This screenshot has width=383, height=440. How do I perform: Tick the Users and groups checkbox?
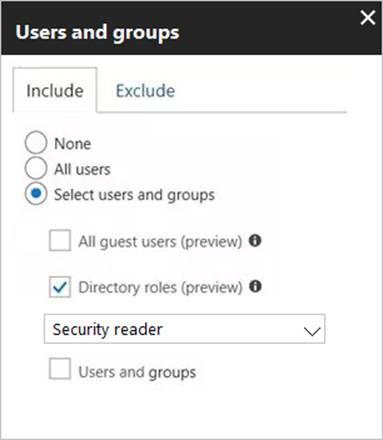[60, 369]
